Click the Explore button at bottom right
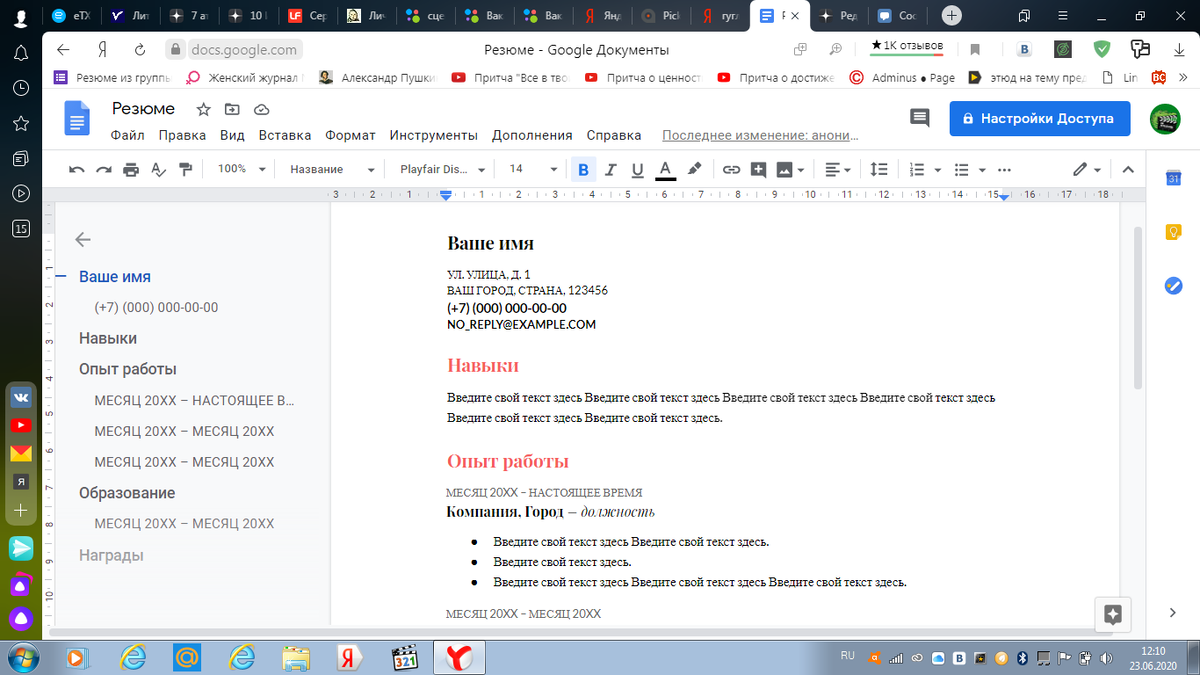This screenshot has height=675, width=1200. click(1113, 615)
